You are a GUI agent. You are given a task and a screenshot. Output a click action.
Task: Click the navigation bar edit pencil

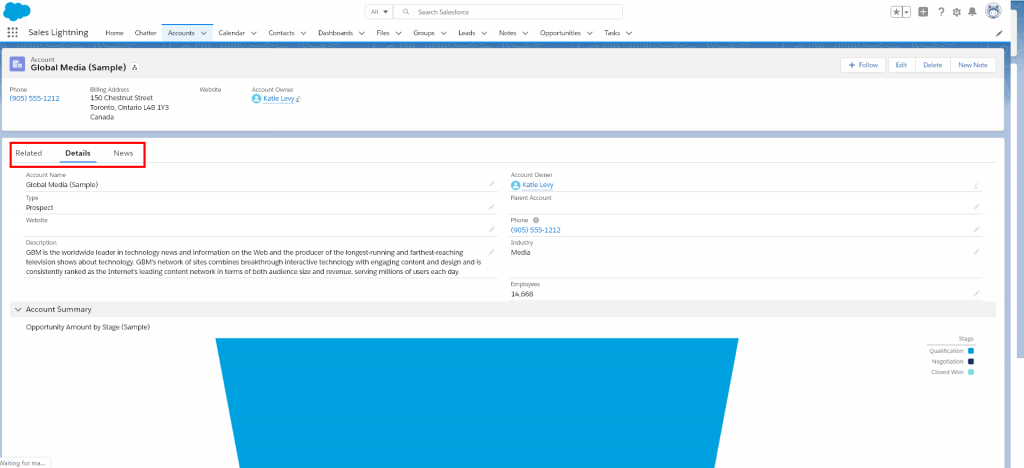pos(999,33)
